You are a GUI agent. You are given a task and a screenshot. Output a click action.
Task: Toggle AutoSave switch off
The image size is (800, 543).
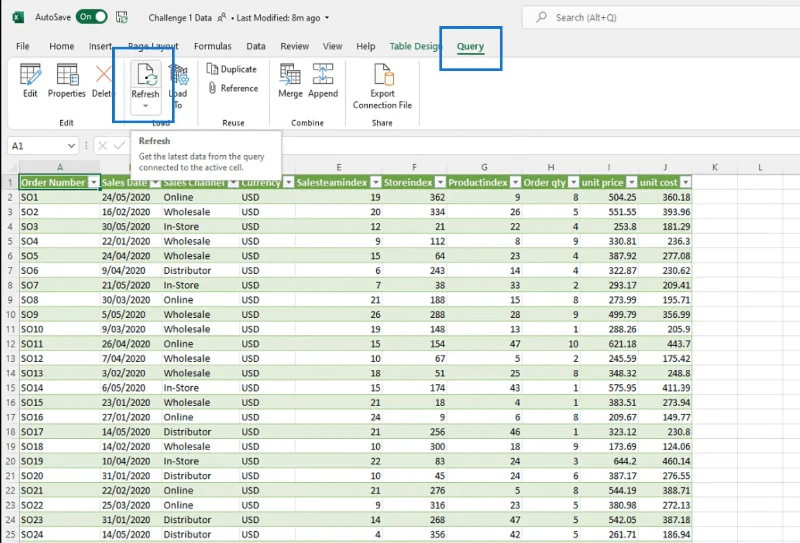pos(92,17)
